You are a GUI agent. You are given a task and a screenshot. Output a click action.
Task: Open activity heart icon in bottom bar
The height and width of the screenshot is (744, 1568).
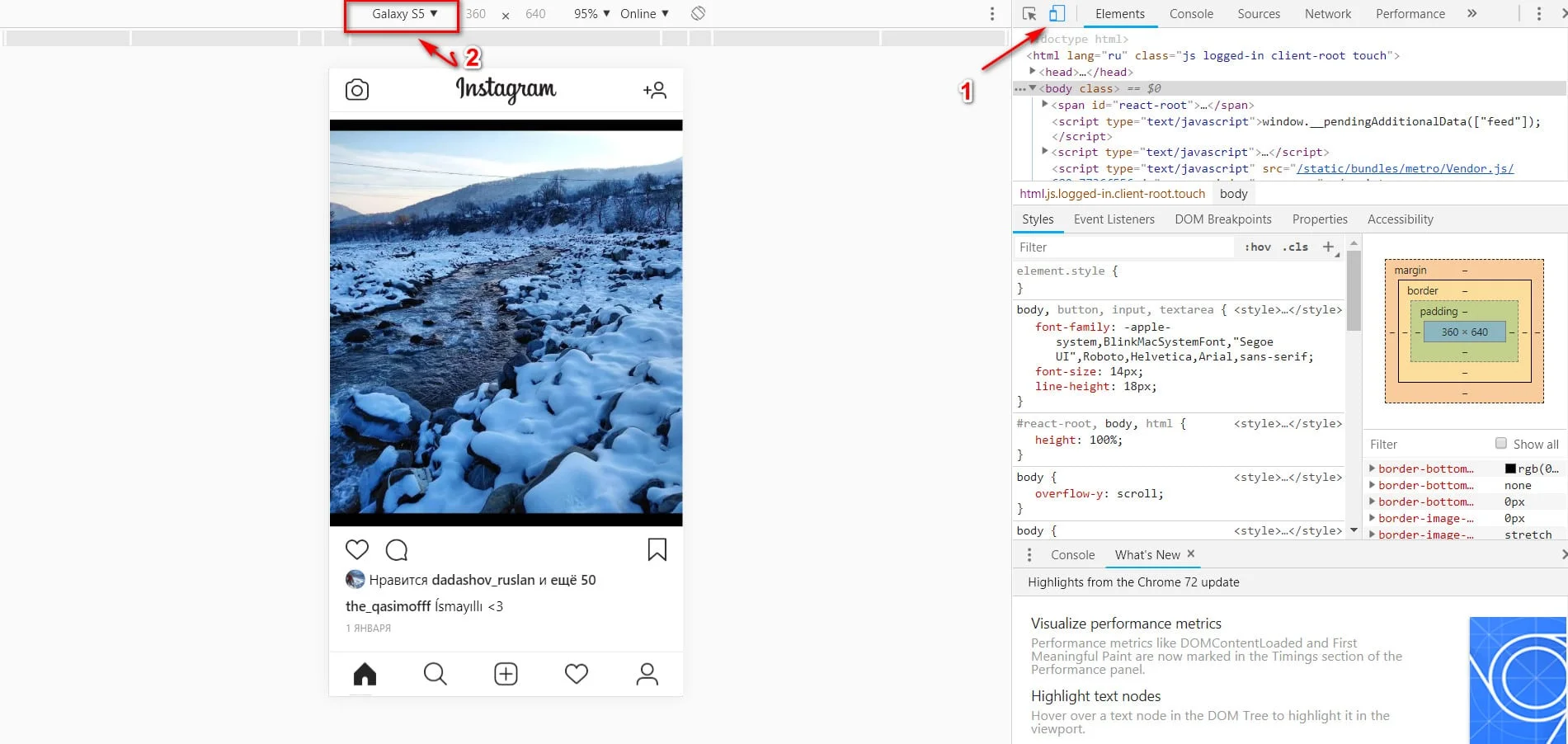[x=577, y=674]
